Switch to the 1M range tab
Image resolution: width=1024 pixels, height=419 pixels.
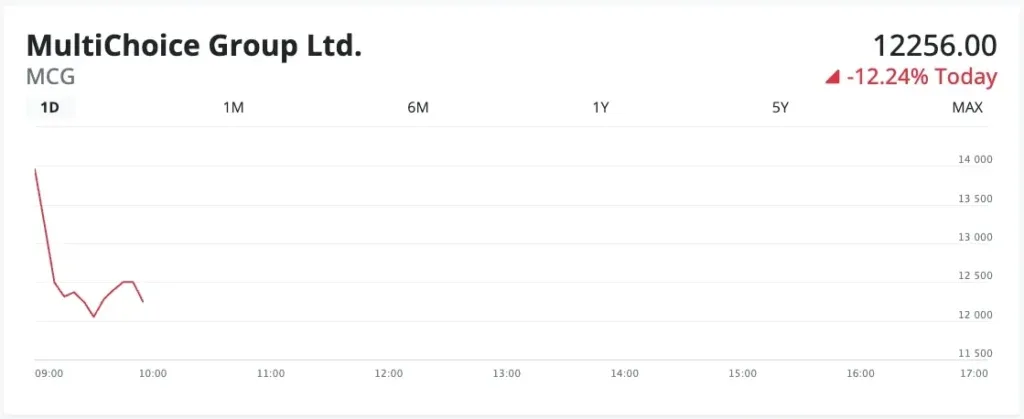click(233, 108)
